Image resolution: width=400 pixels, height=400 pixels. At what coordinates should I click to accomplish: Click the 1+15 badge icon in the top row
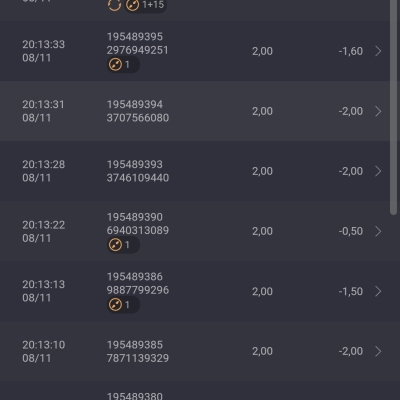pyautogui.click(x=146, y=5)
